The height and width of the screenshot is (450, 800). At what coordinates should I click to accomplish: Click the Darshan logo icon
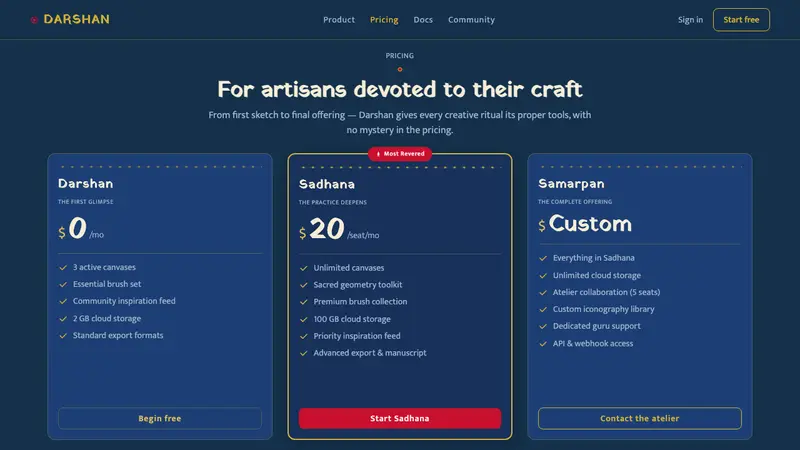pyautogui.click(x=34, y=20)
